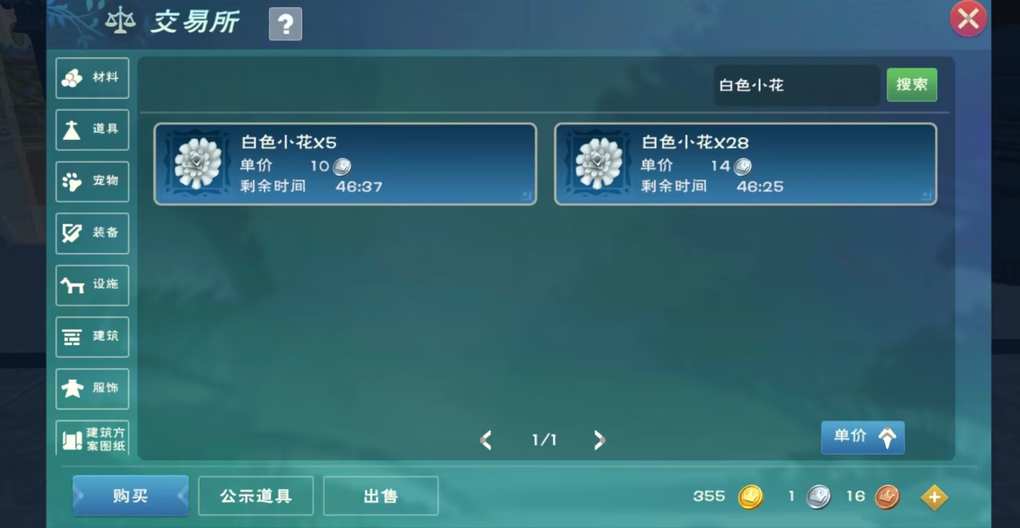Open the 宠物 pets category

[92, 181]
